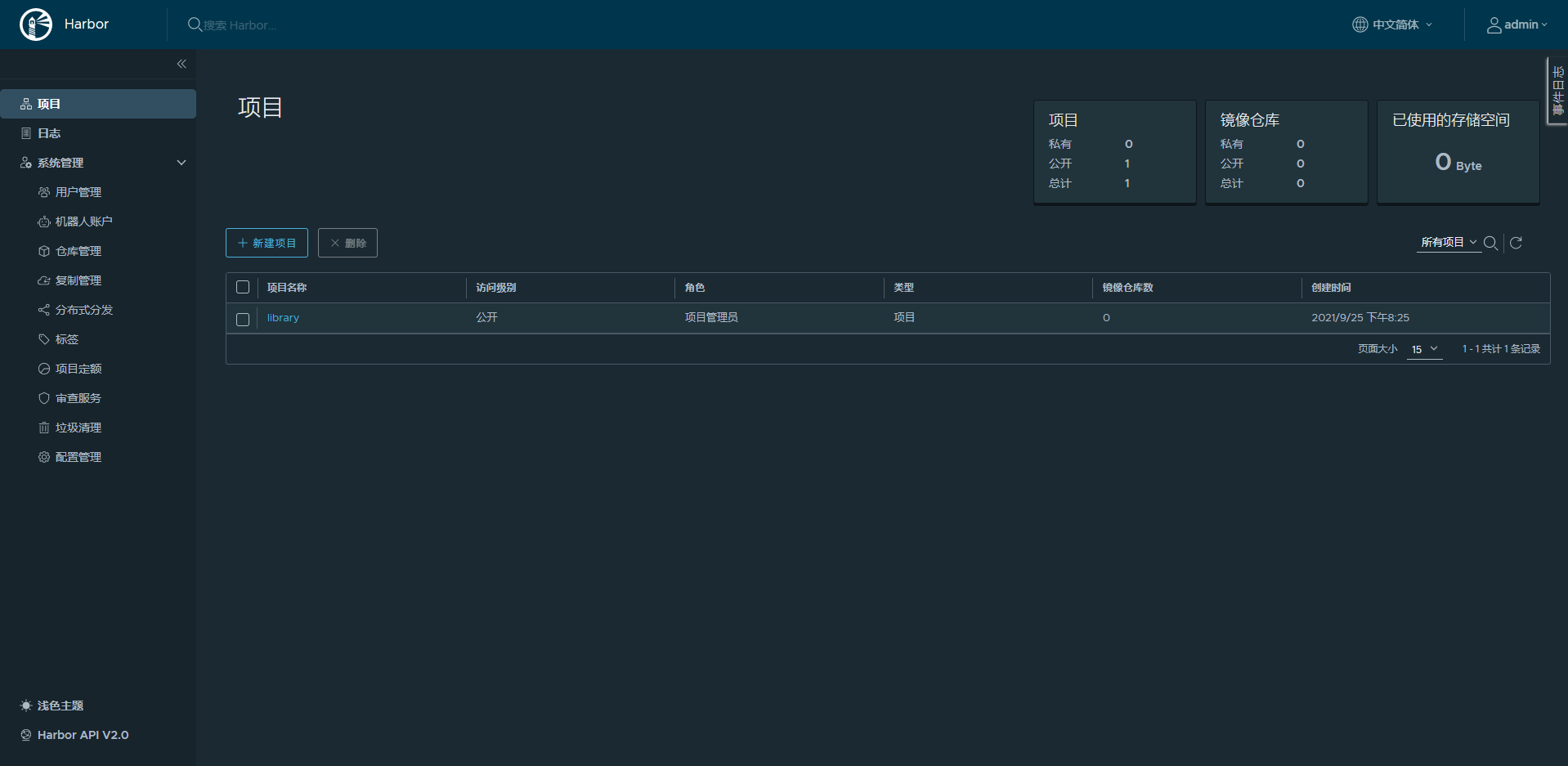The height and width of the screenshot is (766, 1568).
Task: Click the 1 - 1 共计 1 条记录 text
Action: [x=1501, y=349]
